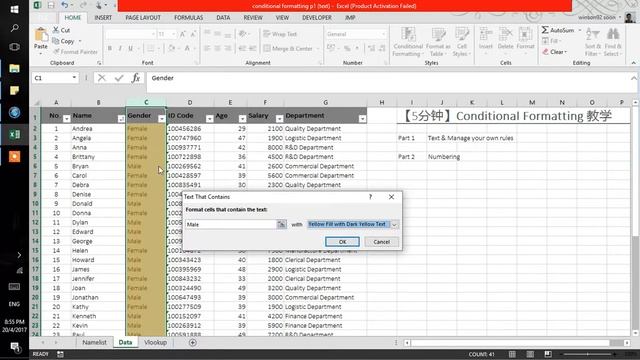Open Sort & Filter in Editing group
The width and height of the screenshot is (640, 360).
point(593,42)
